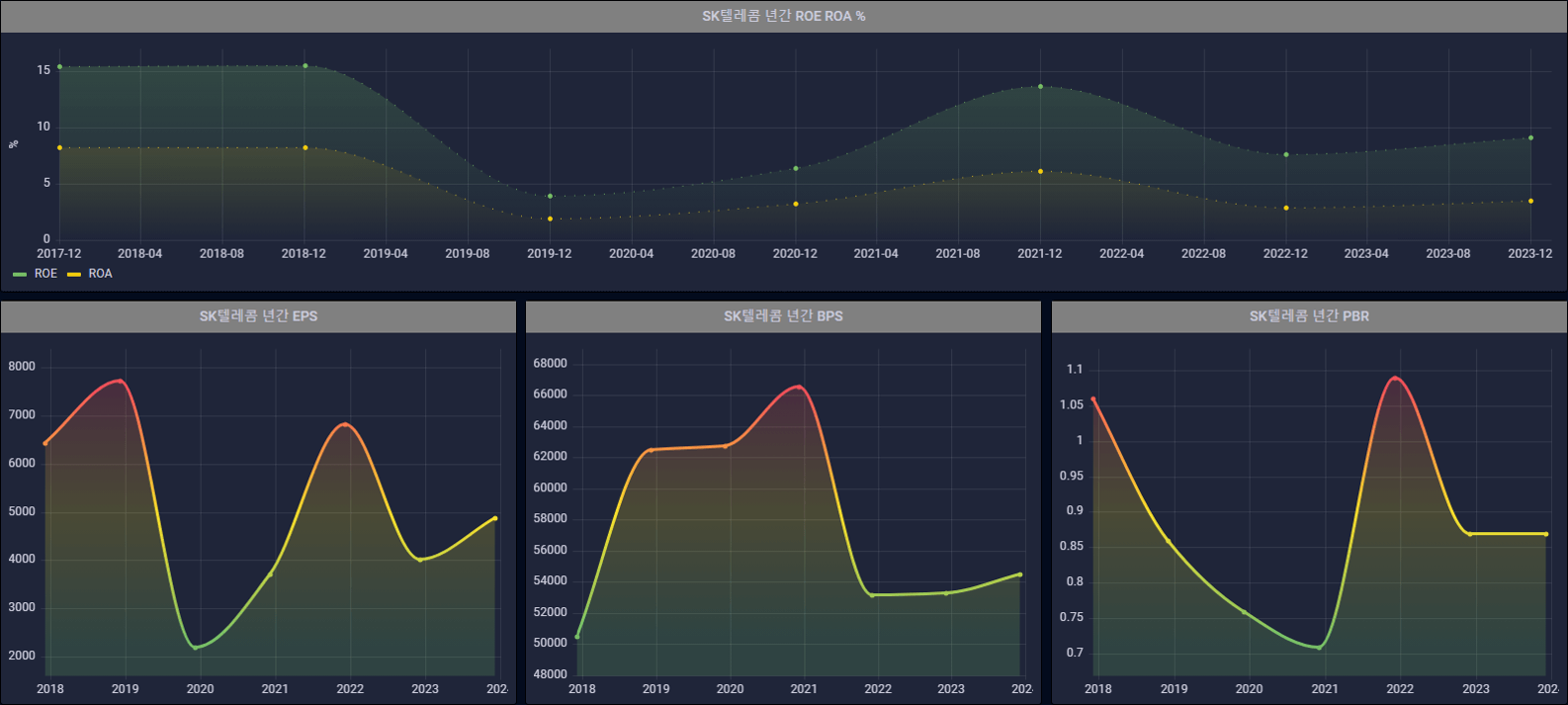Click the 2023-08 x-axis label on ROE chart
The width and height of the screenshot is (1568, 705).
click(x=1448, y=254)
